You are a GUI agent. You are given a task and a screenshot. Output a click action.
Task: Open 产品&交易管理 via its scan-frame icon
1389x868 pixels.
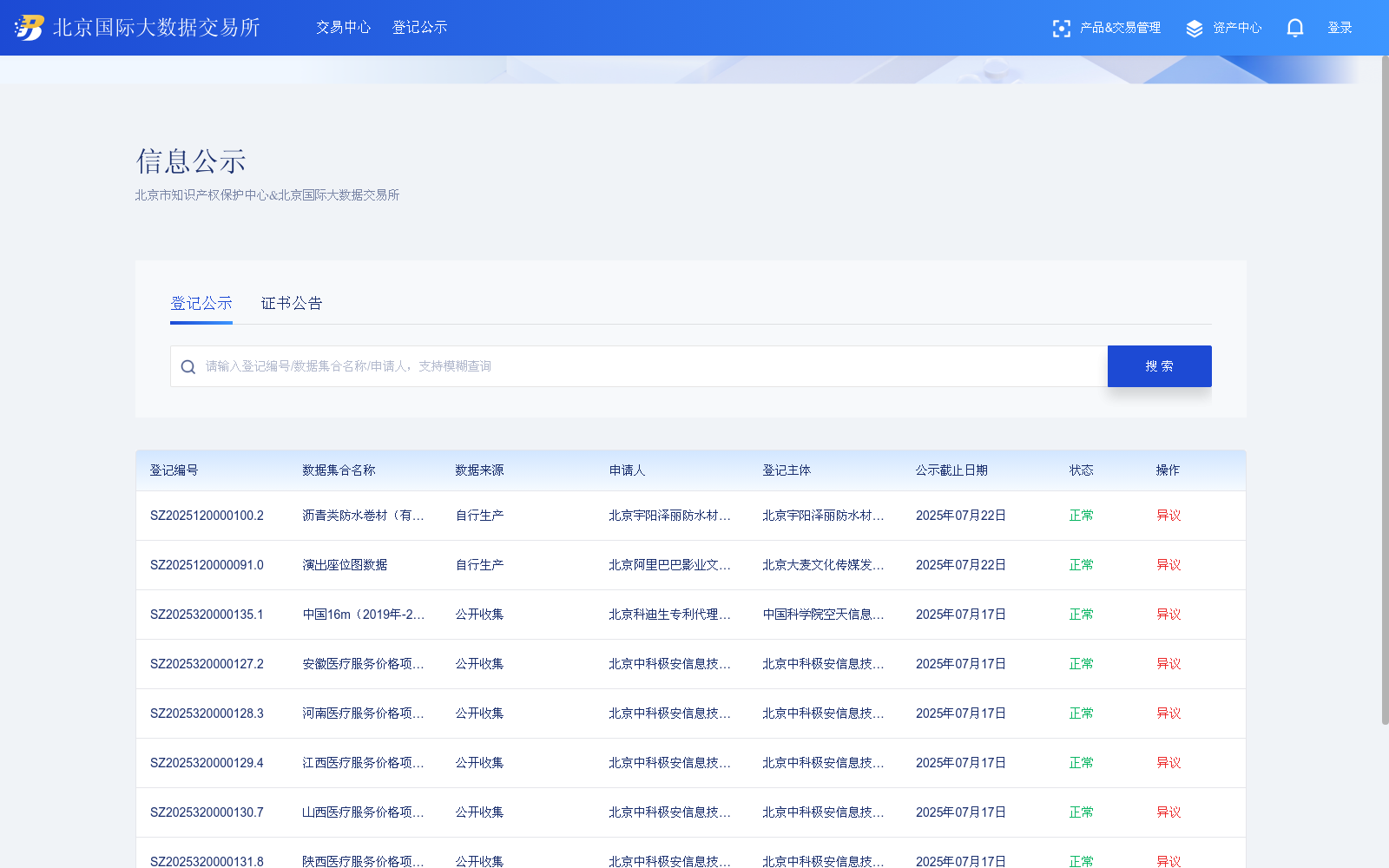1062,27
